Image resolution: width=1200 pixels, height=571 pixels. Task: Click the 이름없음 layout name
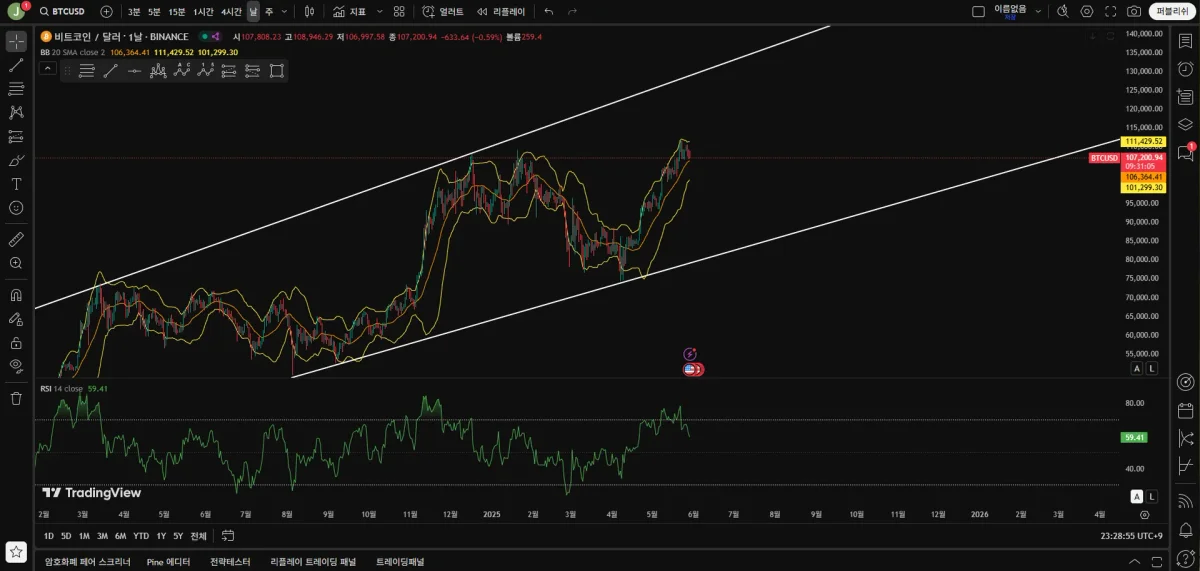tap(1010, 9)
